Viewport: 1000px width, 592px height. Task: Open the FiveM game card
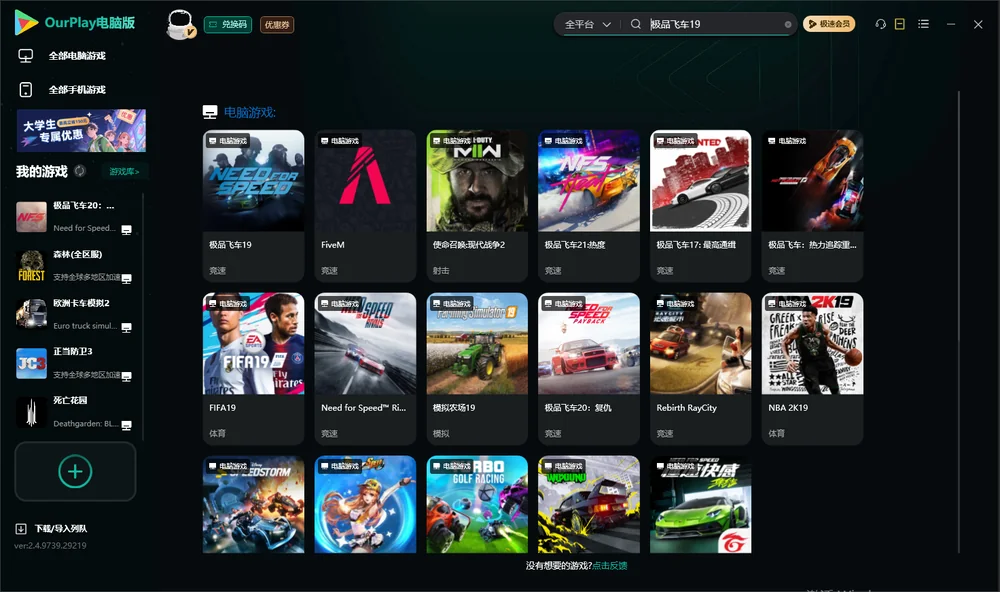tap(365, 205)
